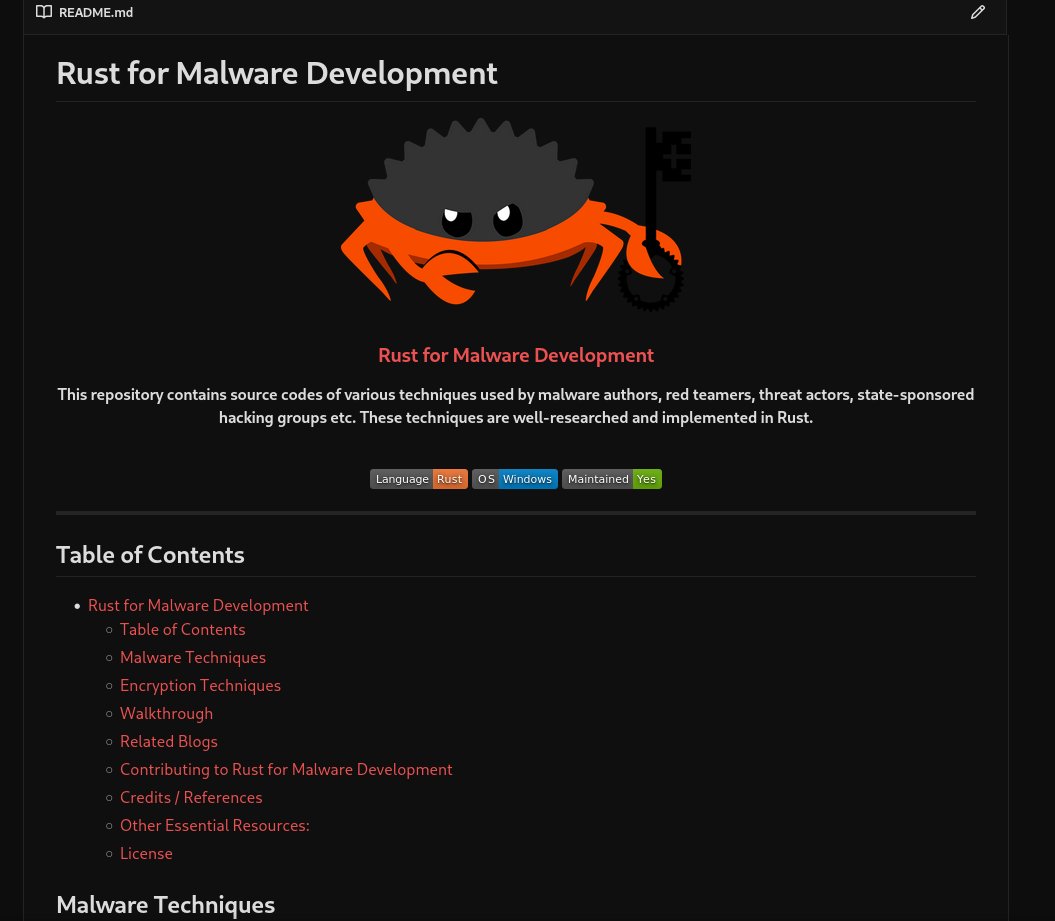The height and width of the screenshot is (921, 1055).
Task: Open the Walkthrough contents link
Action: coord(166,714)
